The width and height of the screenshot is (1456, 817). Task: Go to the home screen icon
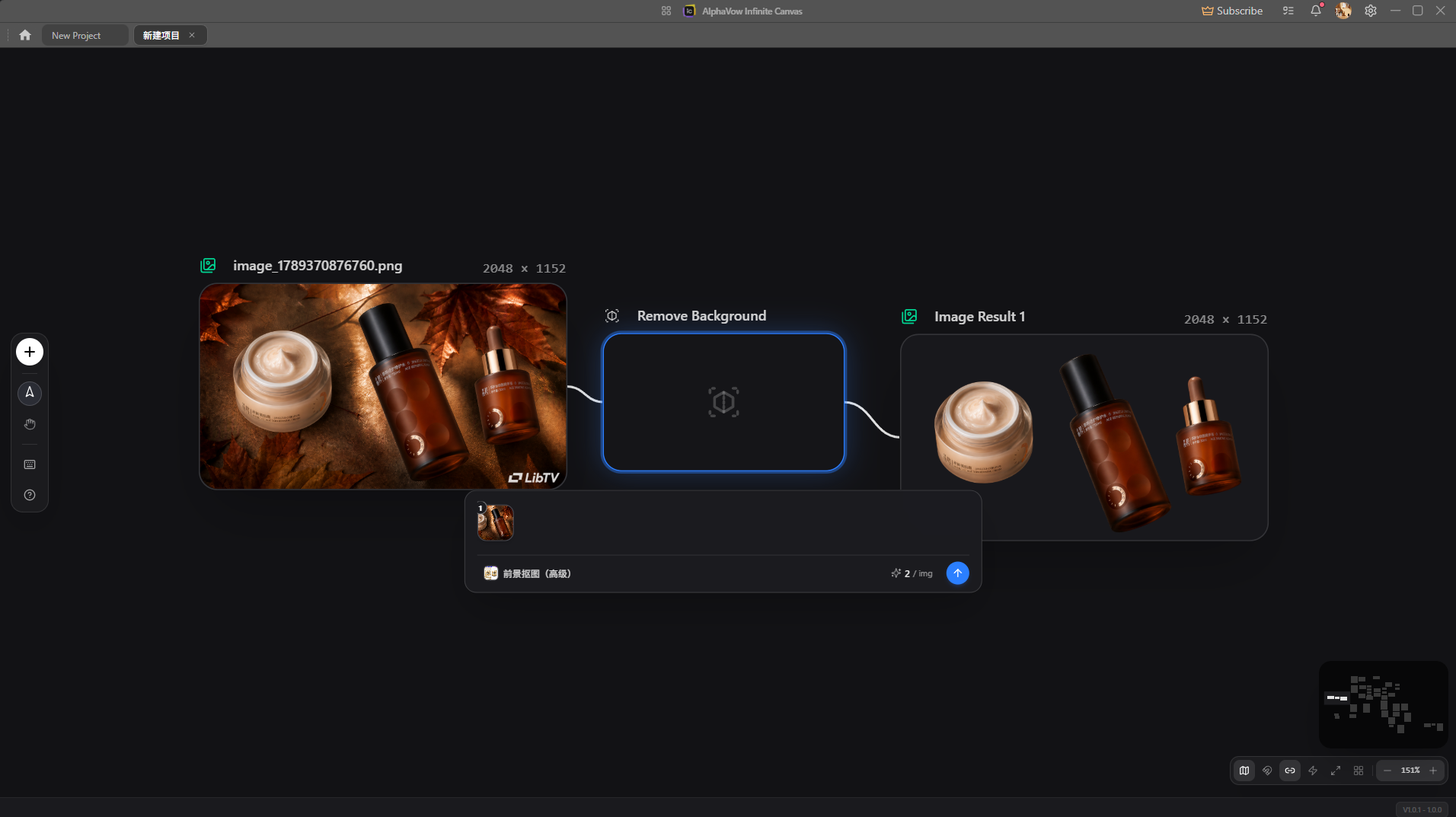(25, 35)
